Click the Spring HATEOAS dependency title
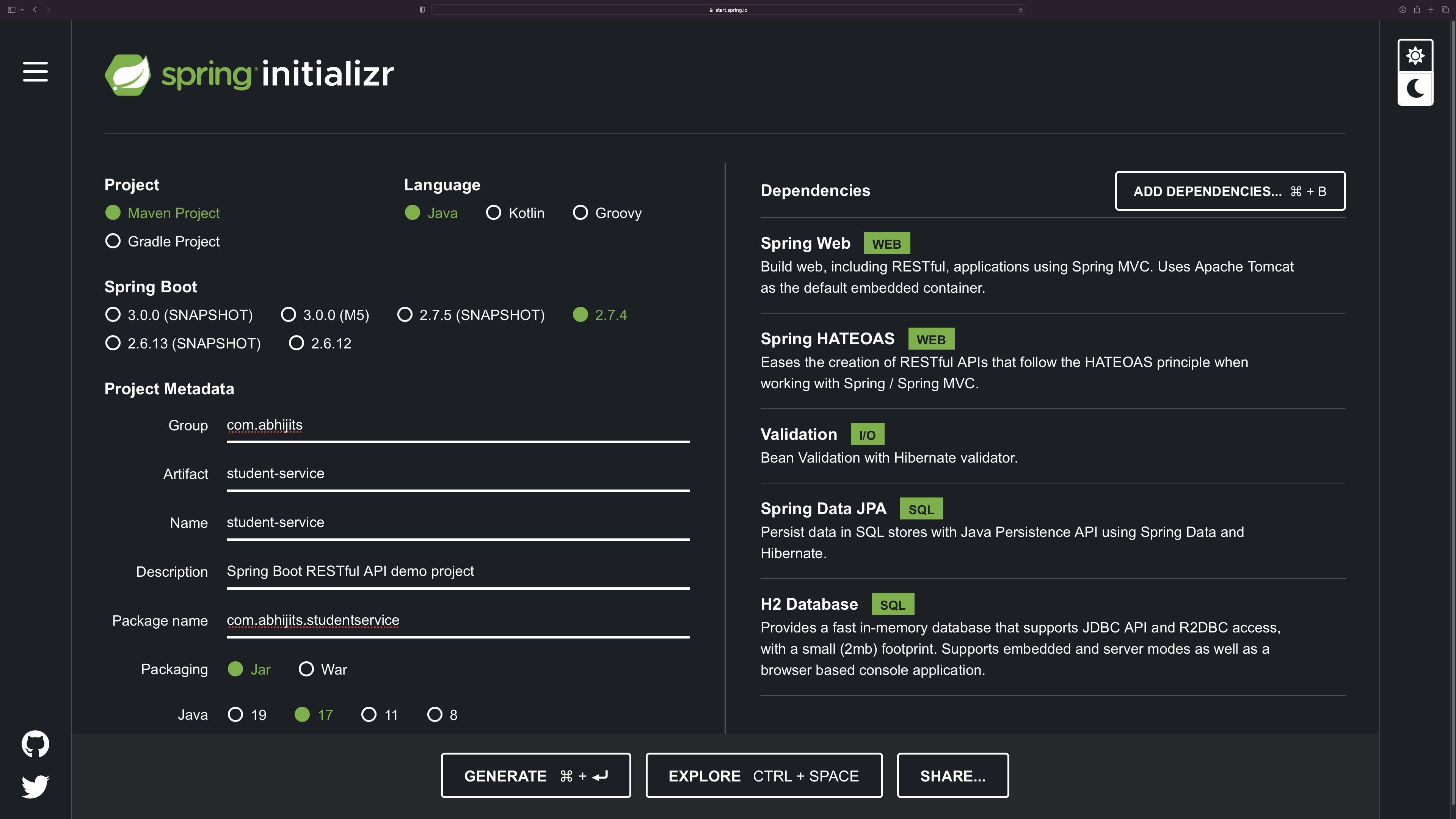Image resolution: width=1456 pixels, height=819 pixels. [827, 339]
